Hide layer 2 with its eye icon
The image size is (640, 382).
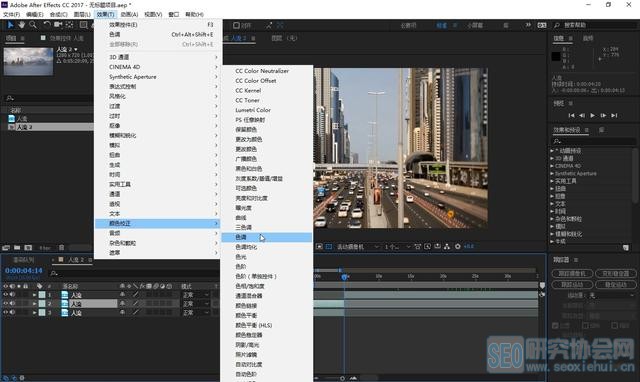coord(6,304)
